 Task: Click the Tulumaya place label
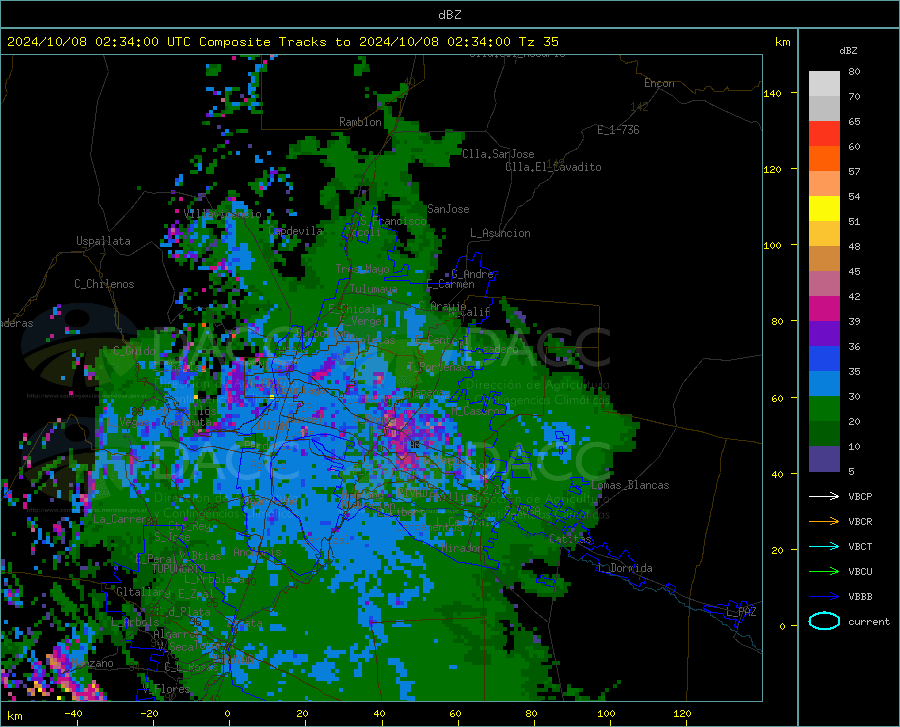pos(373,289)
